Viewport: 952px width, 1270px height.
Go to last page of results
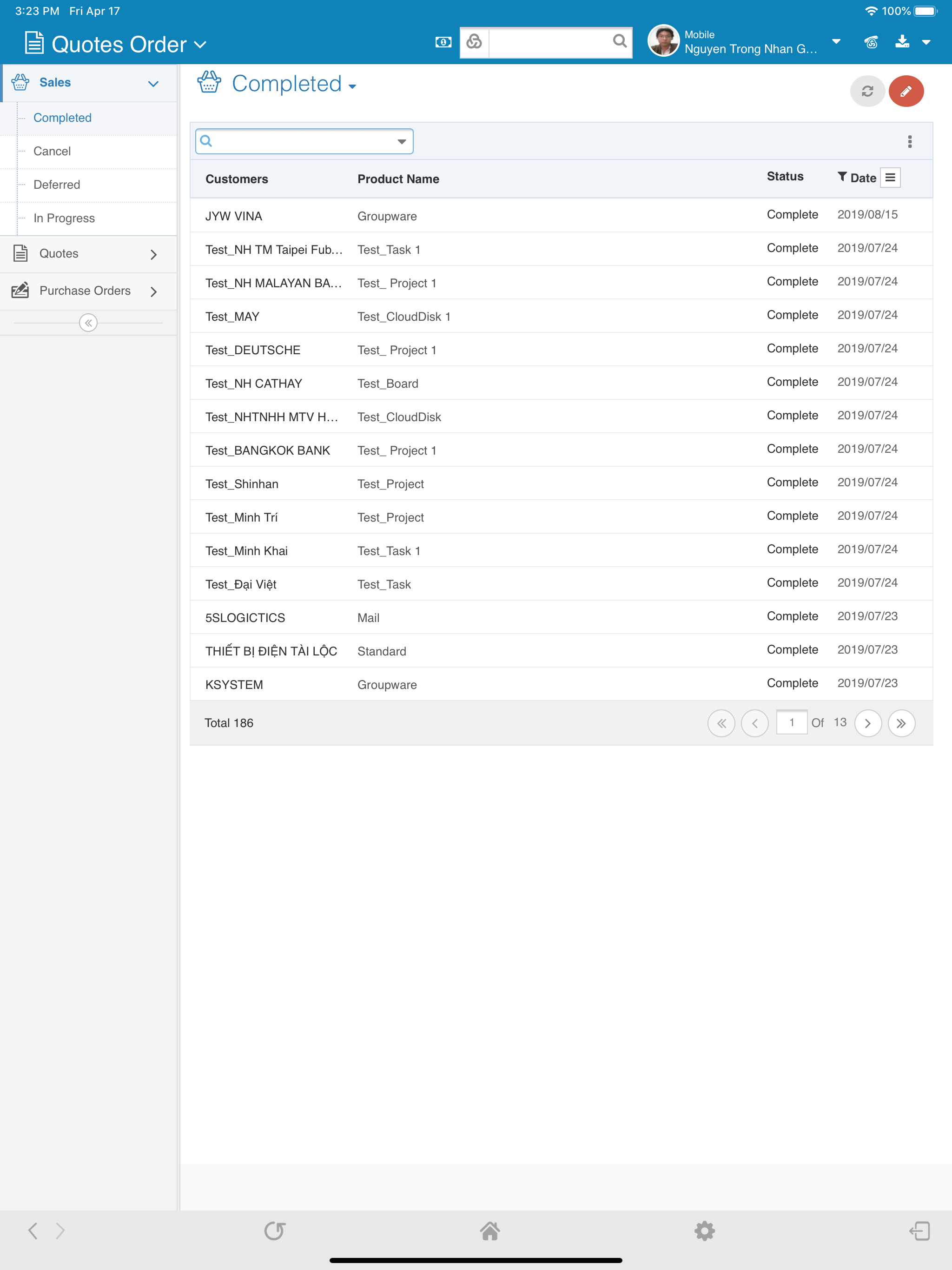click(x=901, y=723)
